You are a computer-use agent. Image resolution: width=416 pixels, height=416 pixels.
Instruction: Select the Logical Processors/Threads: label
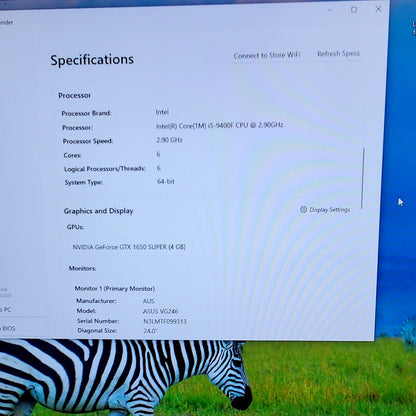105,169
